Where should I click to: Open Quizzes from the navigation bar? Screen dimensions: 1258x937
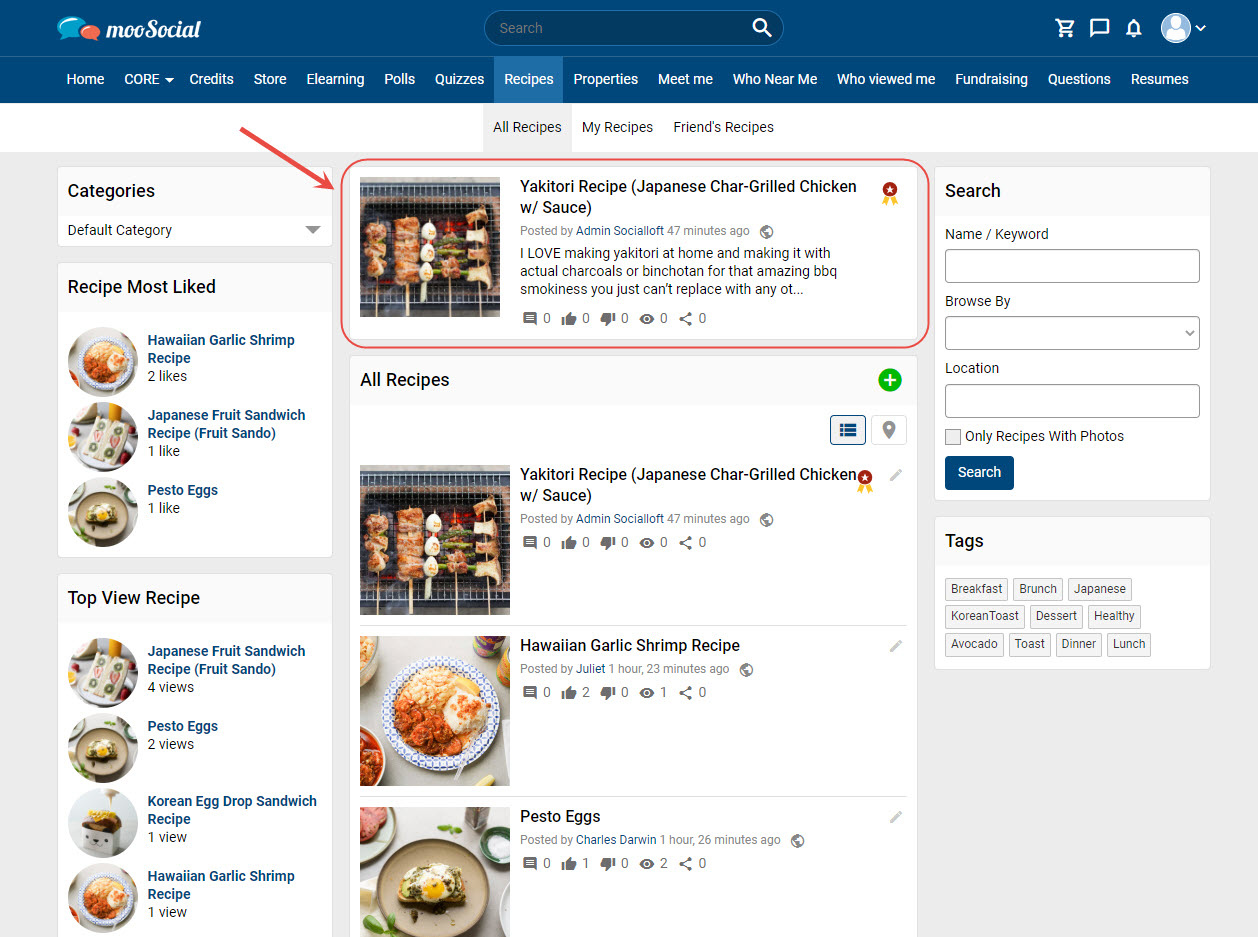click(x=460, y=79)
